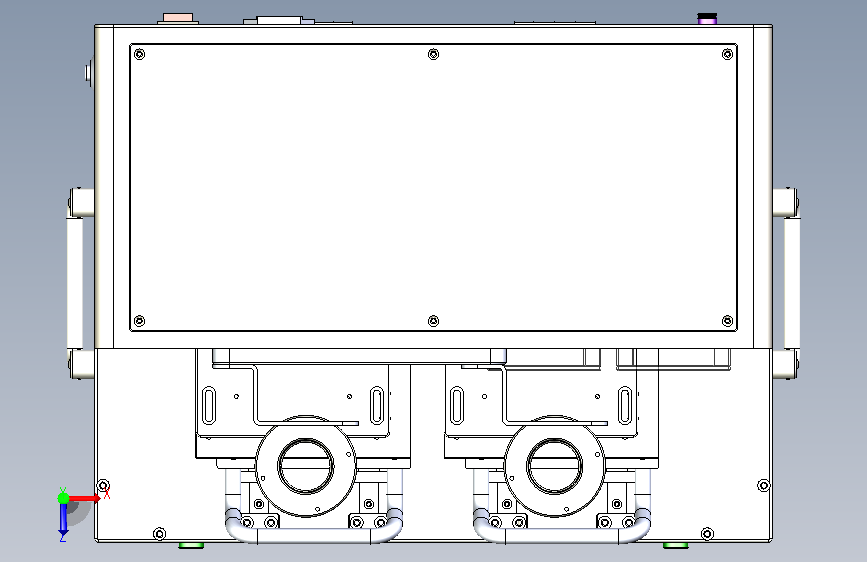The image size is (867, 562).
Task: Select bottom-right screw of cover panel
Action: (728, 321)
